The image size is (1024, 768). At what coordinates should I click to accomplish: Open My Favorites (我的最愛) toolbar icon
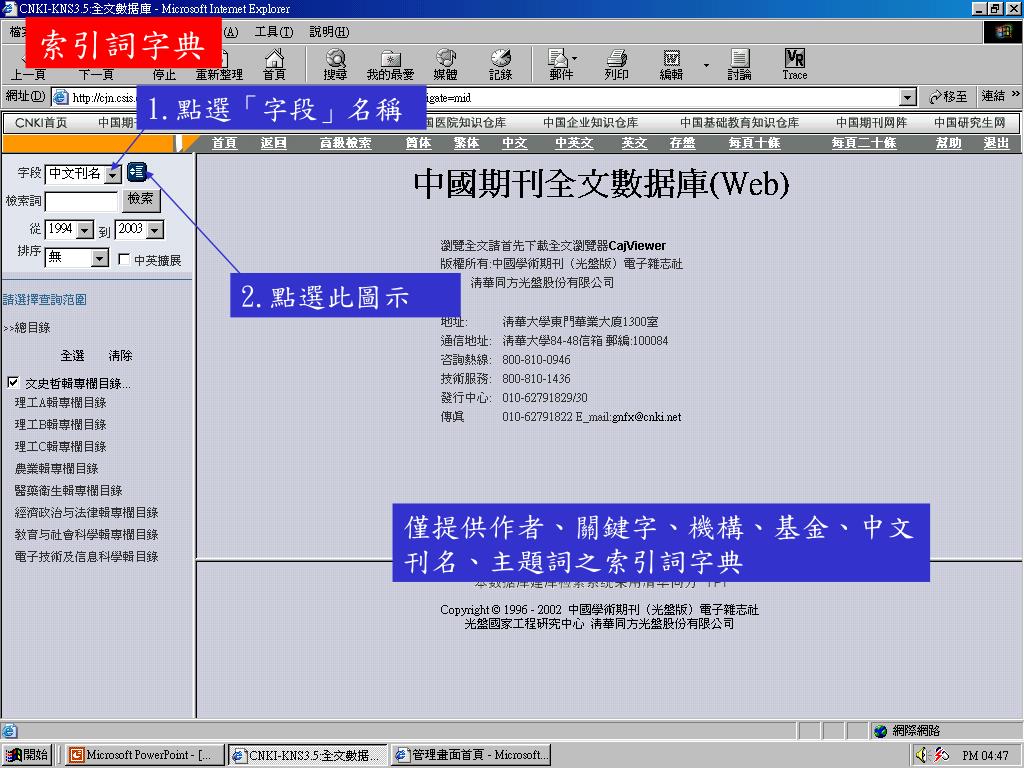point(391,65)
